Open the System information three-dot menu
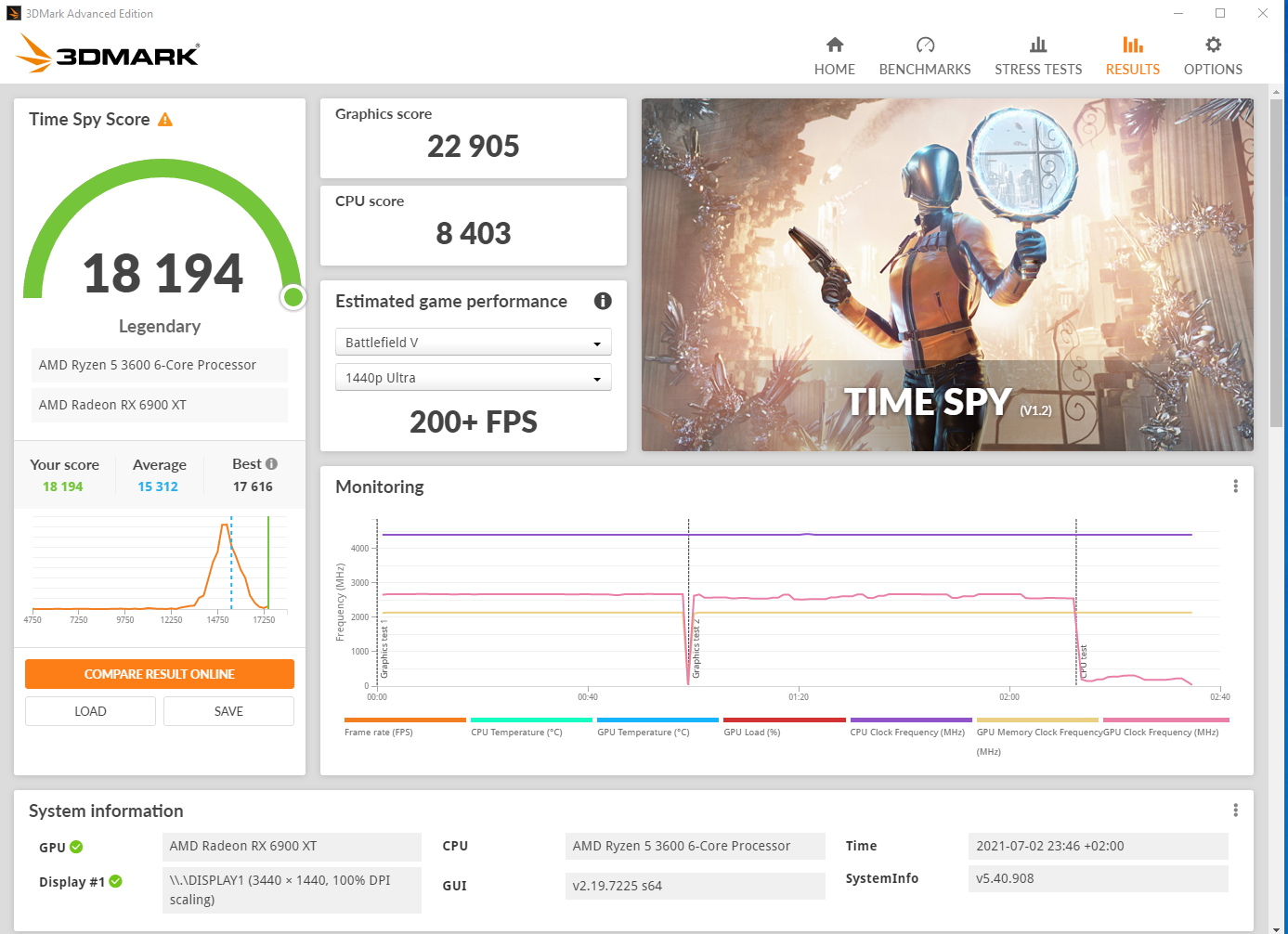Viewport: 1288px width, 934px height. [1235, 810]
